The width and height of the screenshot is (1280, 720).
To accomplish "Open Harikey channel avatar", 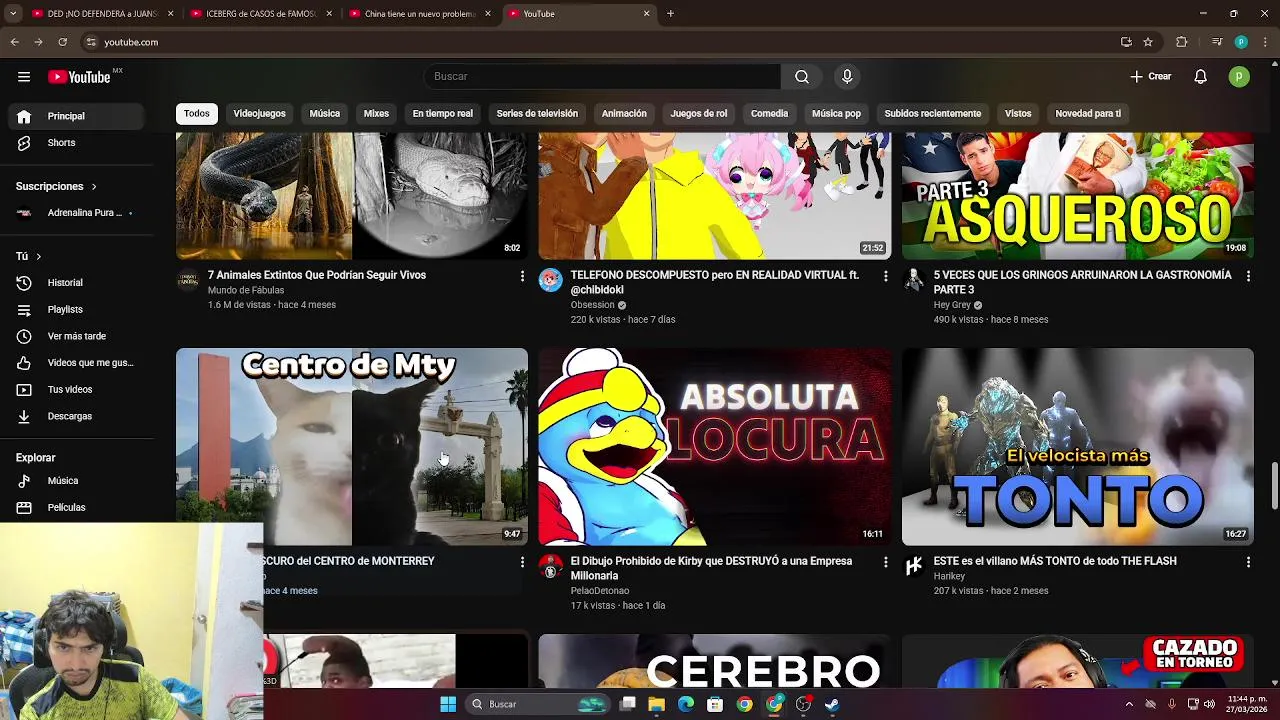I will (914, 567).
